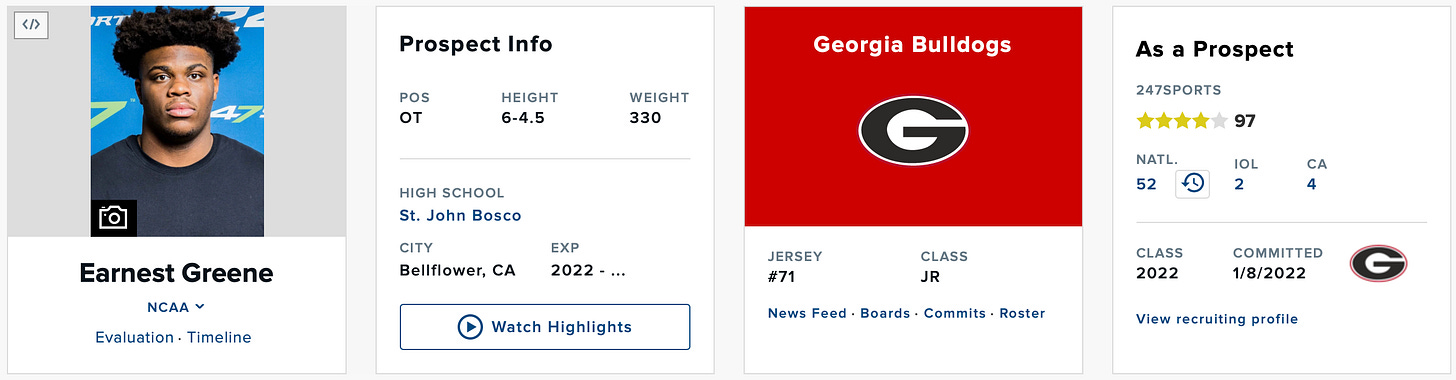The height and width of the screenshot is (380, 1456).
Task: Open St. John Bosco high school link
Action: pos(460,215)
